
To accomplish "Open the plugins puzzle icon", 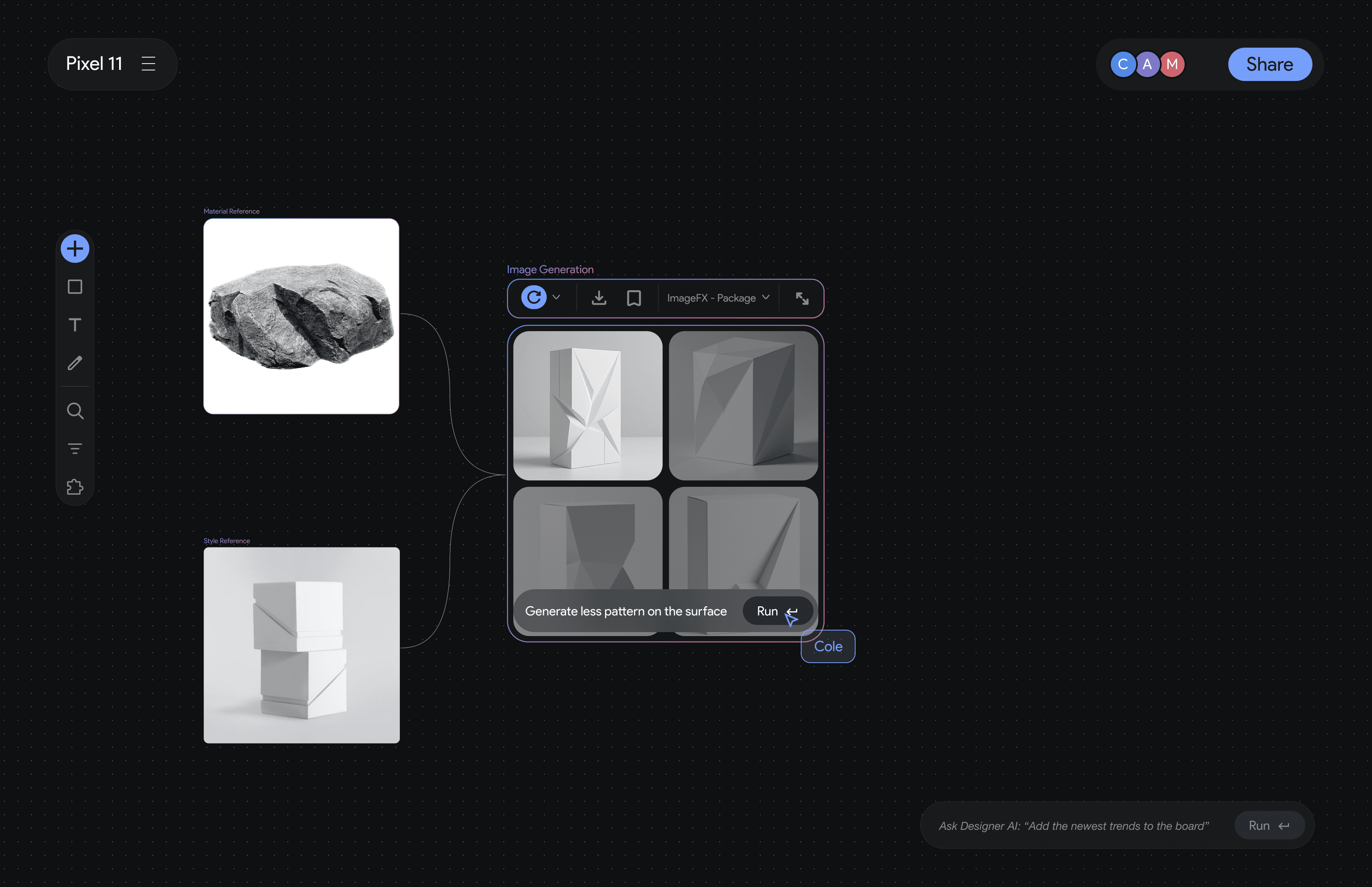I will point(75,487).
